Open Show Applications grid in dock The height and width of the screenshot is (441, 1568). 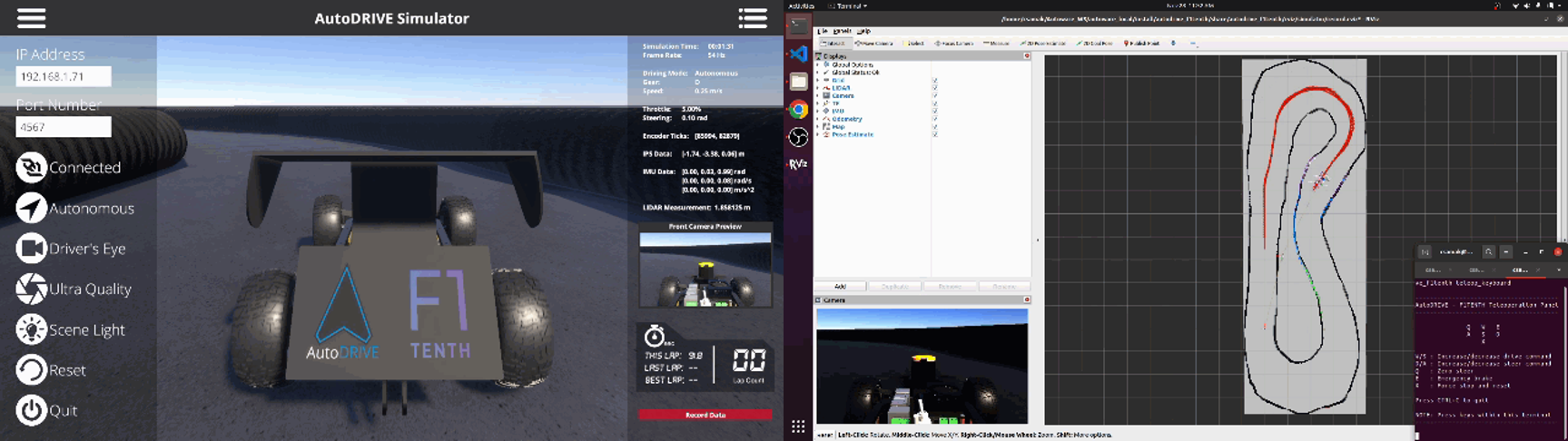pos(798,426)
